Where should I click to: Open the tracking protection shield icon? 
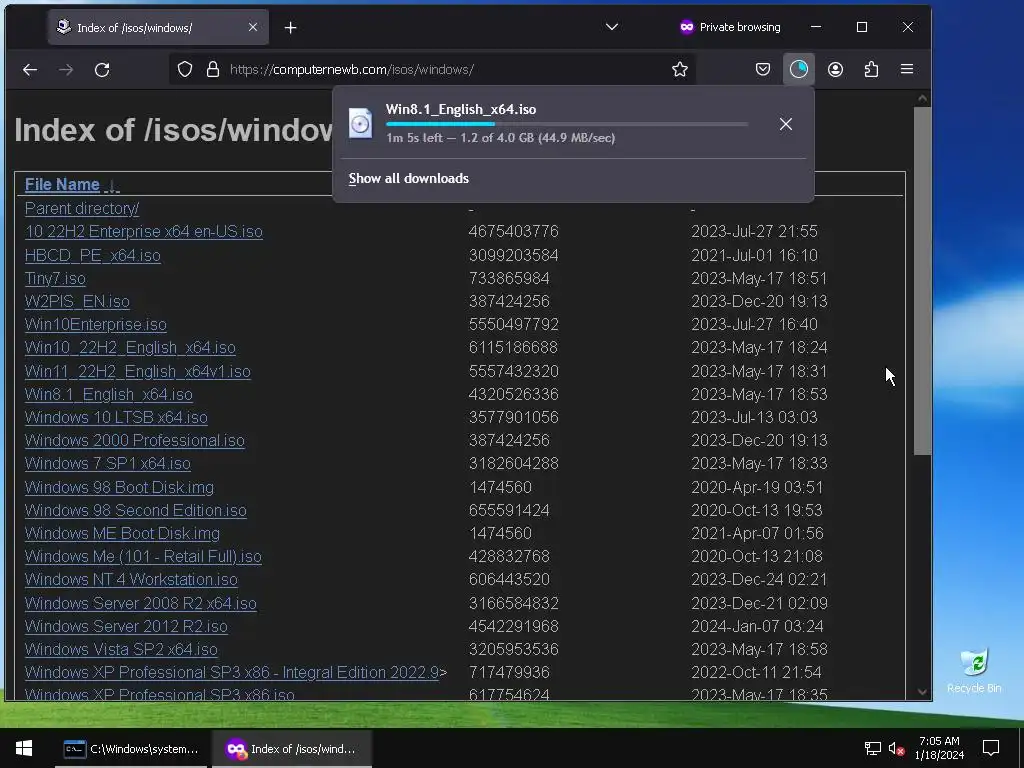185,69
